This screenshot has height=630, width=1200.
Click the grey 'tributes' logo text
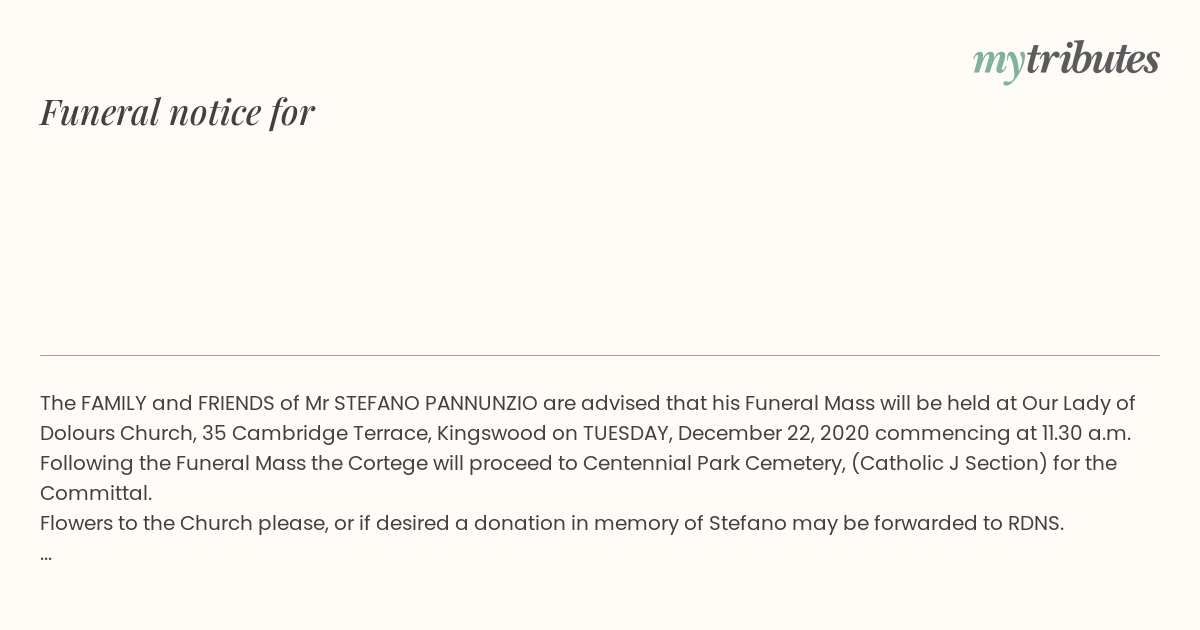(1092, 59)
